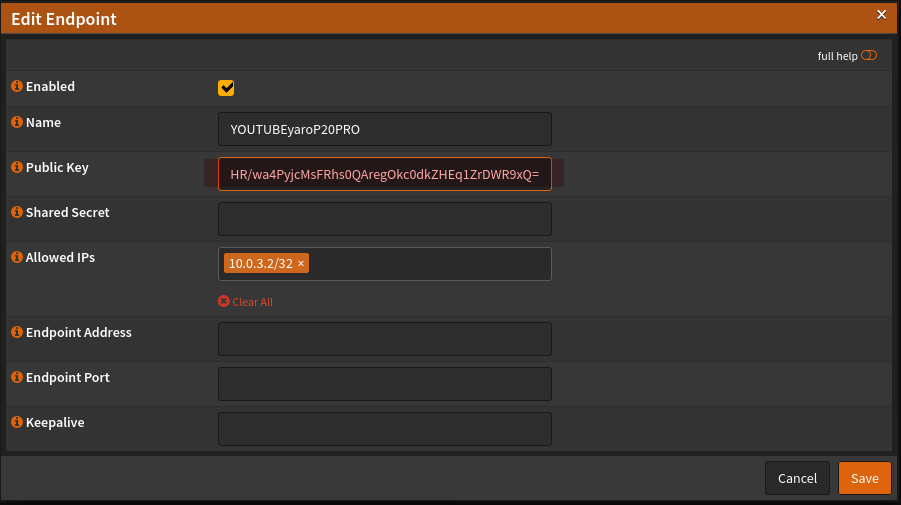Show help for the Shared Secret field

tap(17, 212)
